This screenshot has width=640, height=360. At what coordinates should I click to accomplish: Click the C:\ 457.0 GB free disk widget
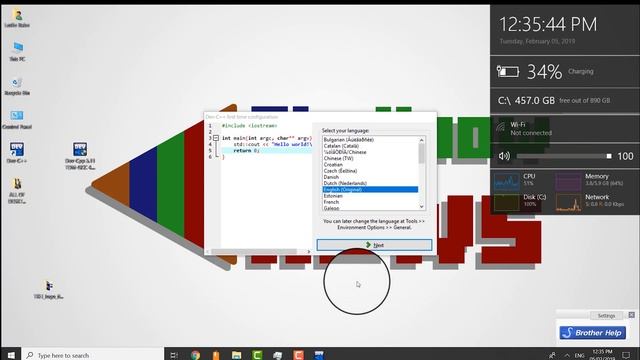(565, 100)
